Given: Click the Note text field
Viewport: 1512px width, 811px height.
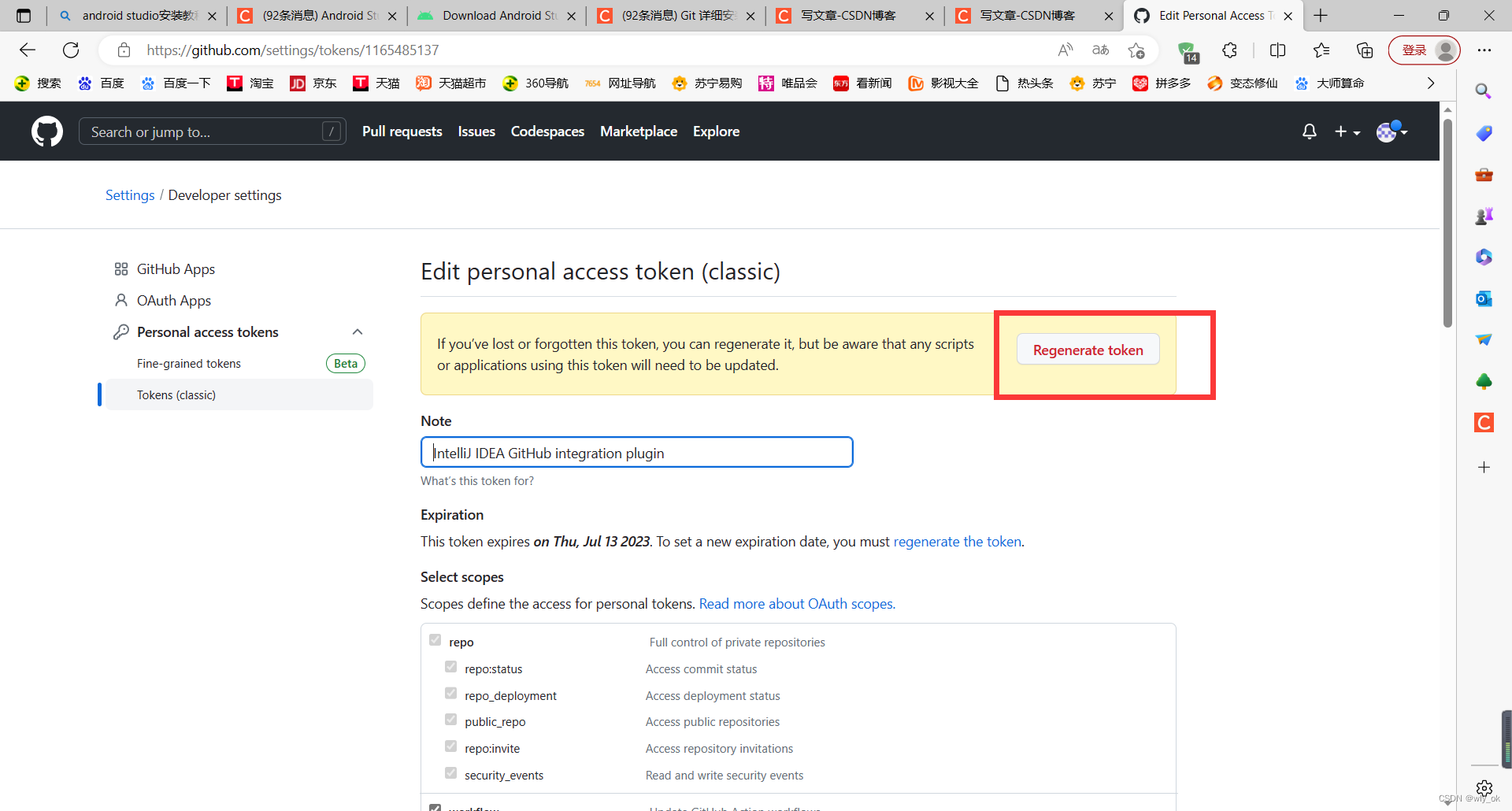Looking at the screenshot, I should pyautogui.click(x=636, y=453).
